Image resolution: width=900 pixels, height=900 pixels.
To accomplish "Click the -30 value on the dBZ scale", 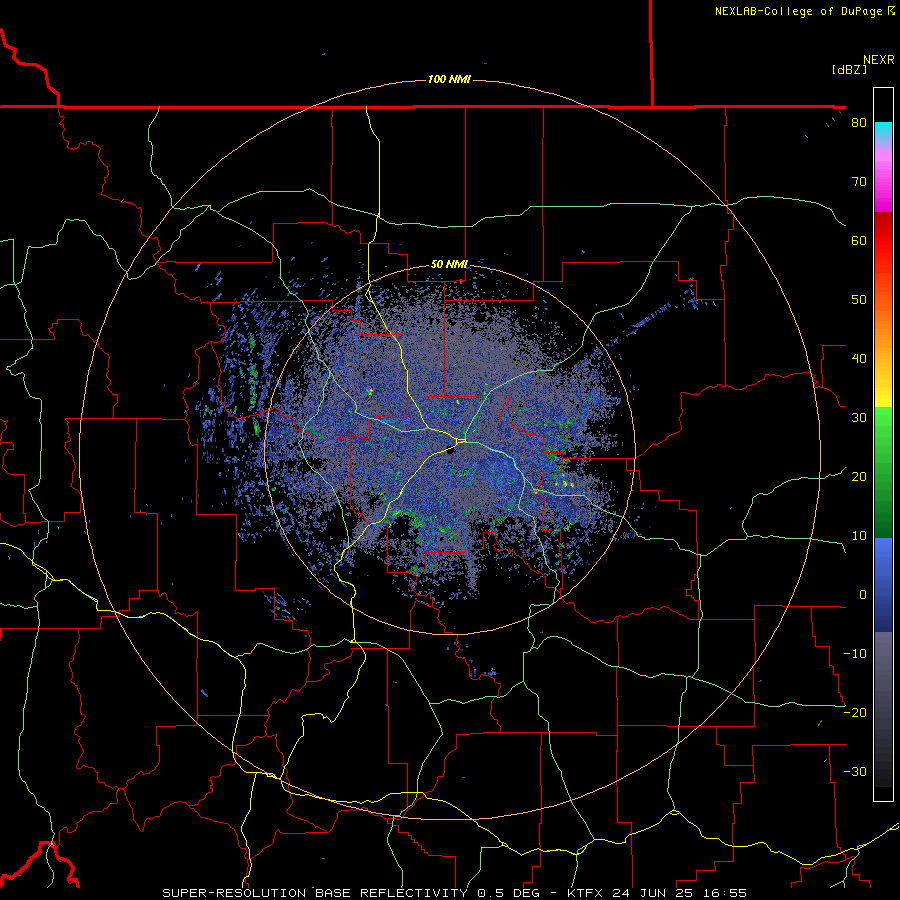I will tap(855, 772).
